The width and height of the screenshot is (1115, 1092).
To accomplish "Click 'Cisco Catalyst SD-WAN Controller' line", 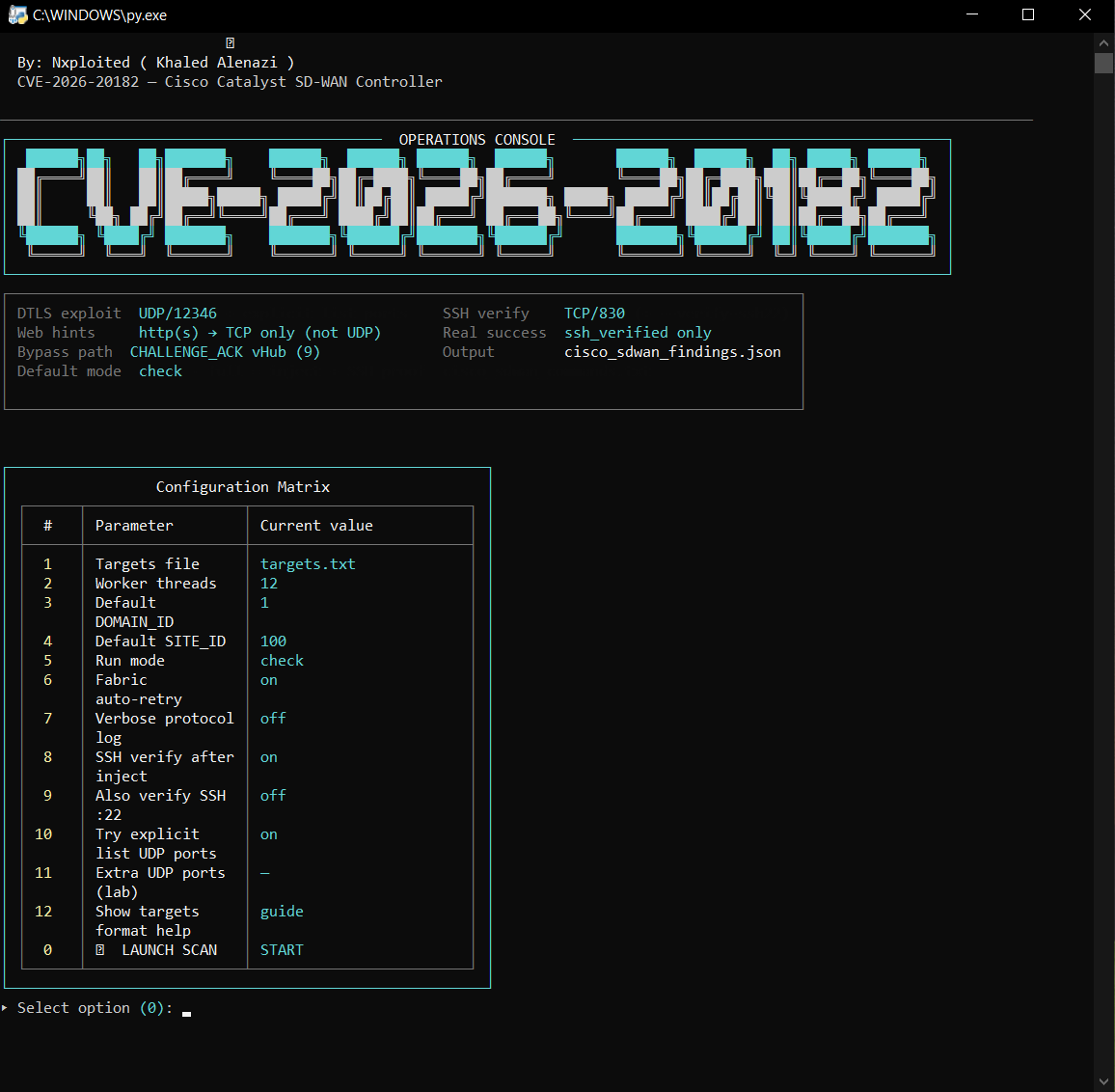I will click(x=304, y=82).
